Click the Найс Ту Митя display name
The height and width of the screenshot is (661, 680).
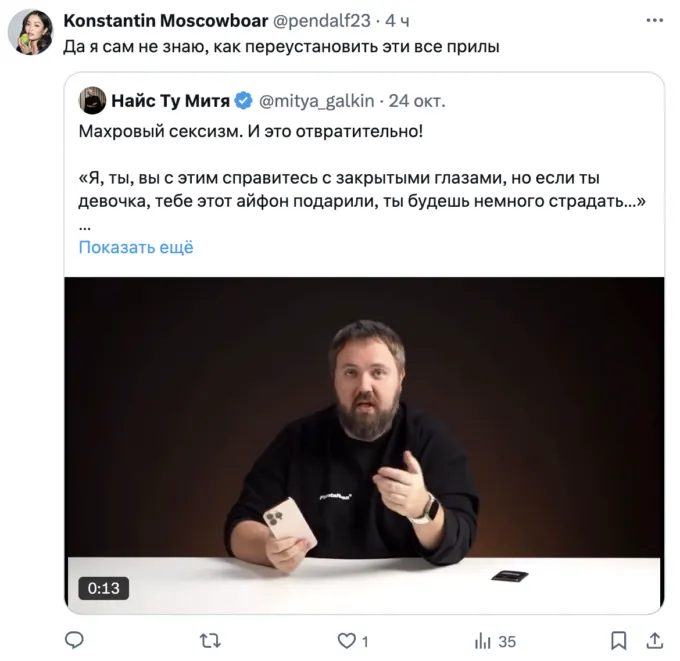170,101
